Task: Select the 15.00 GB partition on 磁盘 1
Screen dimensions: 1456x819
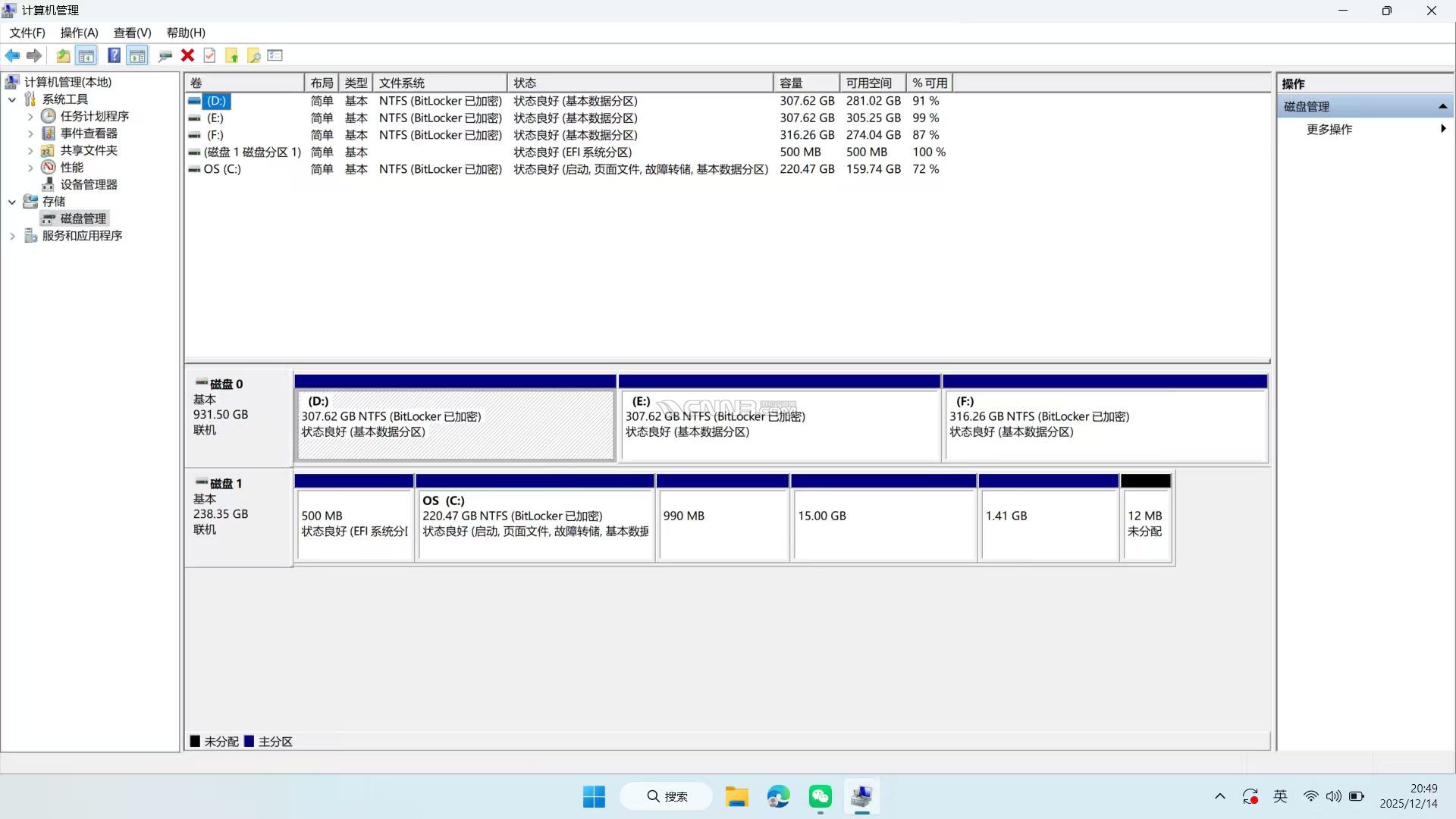Action: coord(883,523)
